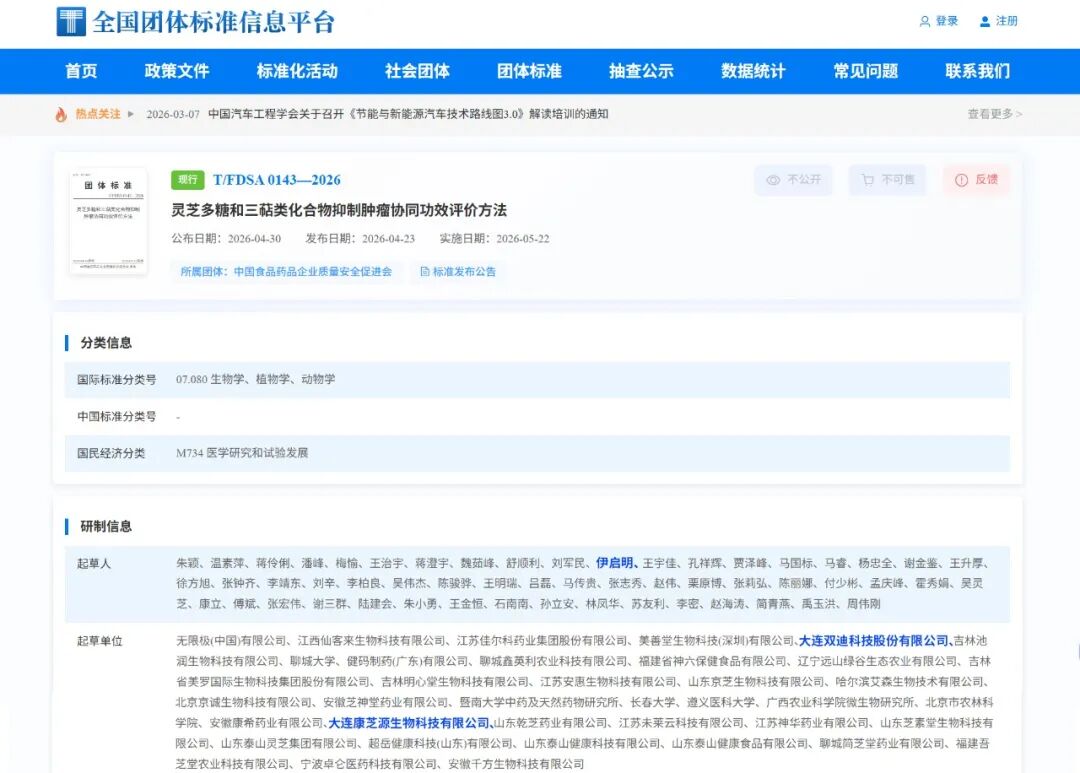Click 发布日期 2026-04-23 text
This screenshot has width=1080, height=773.
360,239
